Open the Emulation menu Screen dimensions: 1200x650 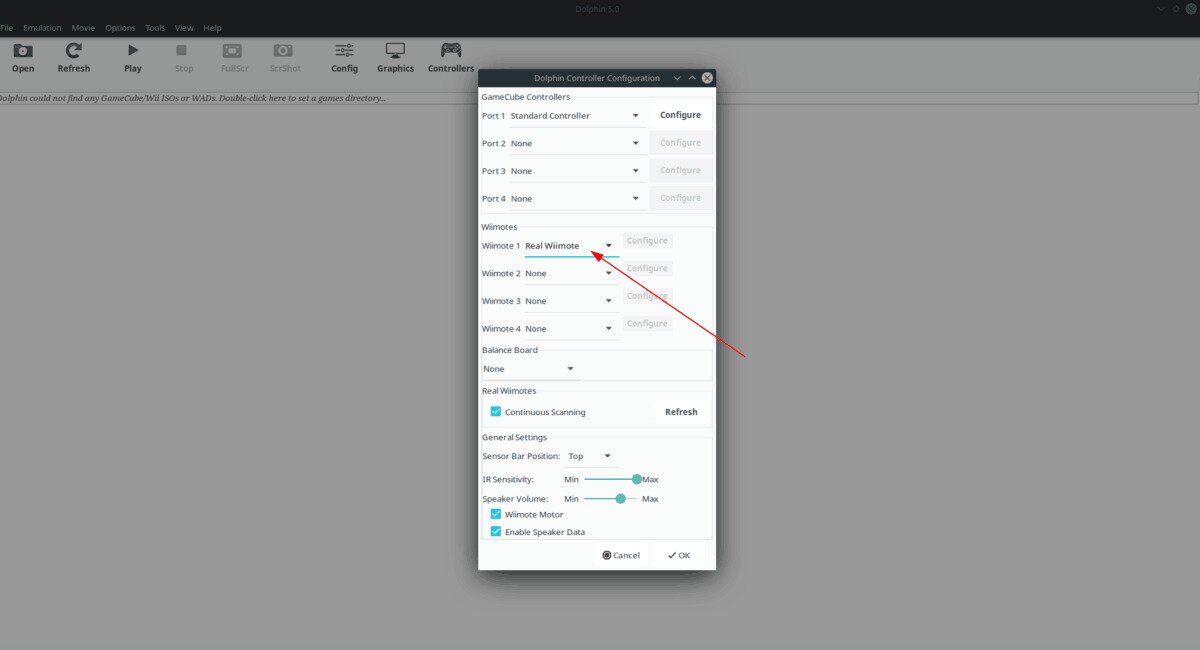click(x=42, y=28)
